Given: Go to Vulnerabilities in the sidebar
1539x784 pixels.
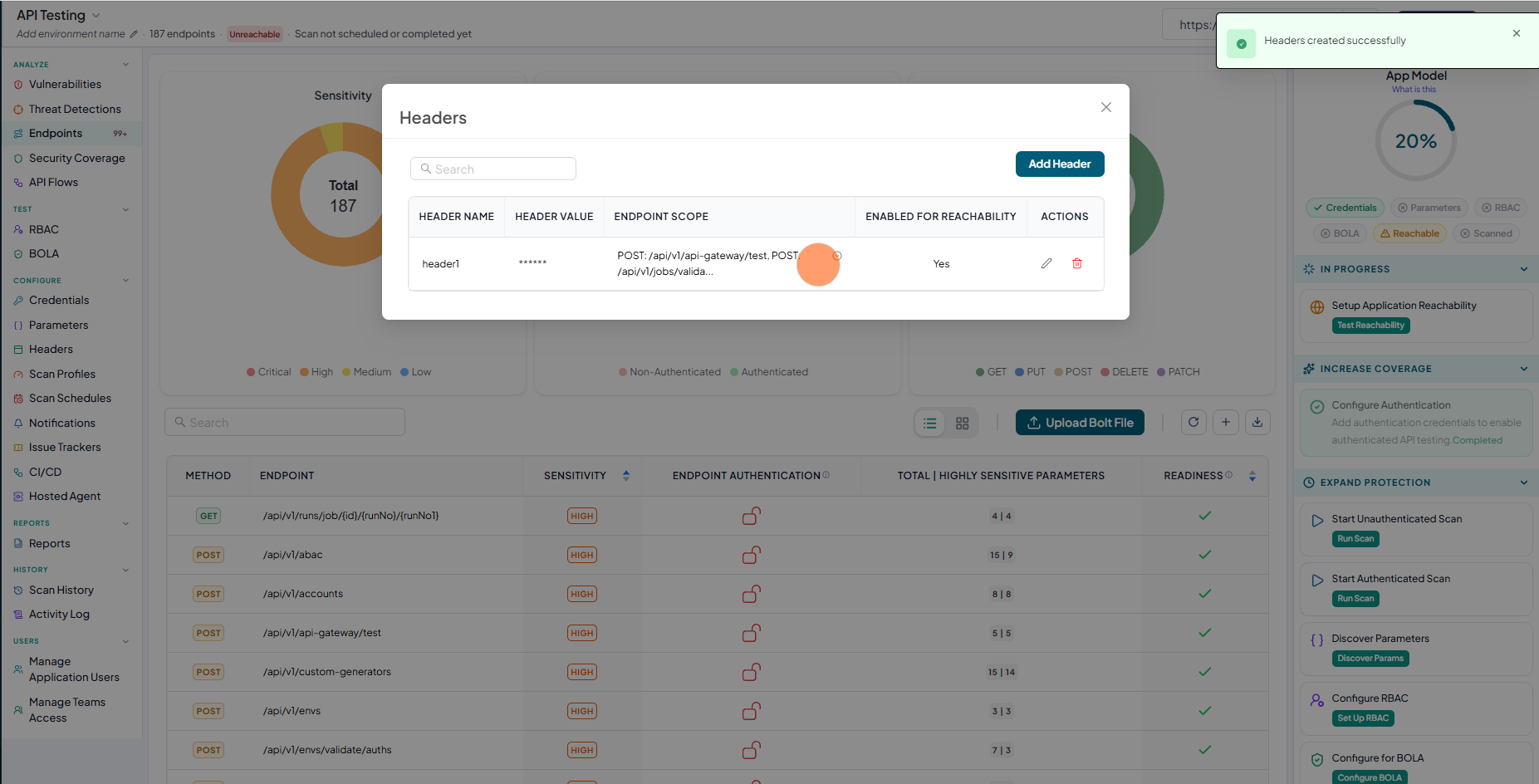Looking at the screenshot, I should 65,84.
